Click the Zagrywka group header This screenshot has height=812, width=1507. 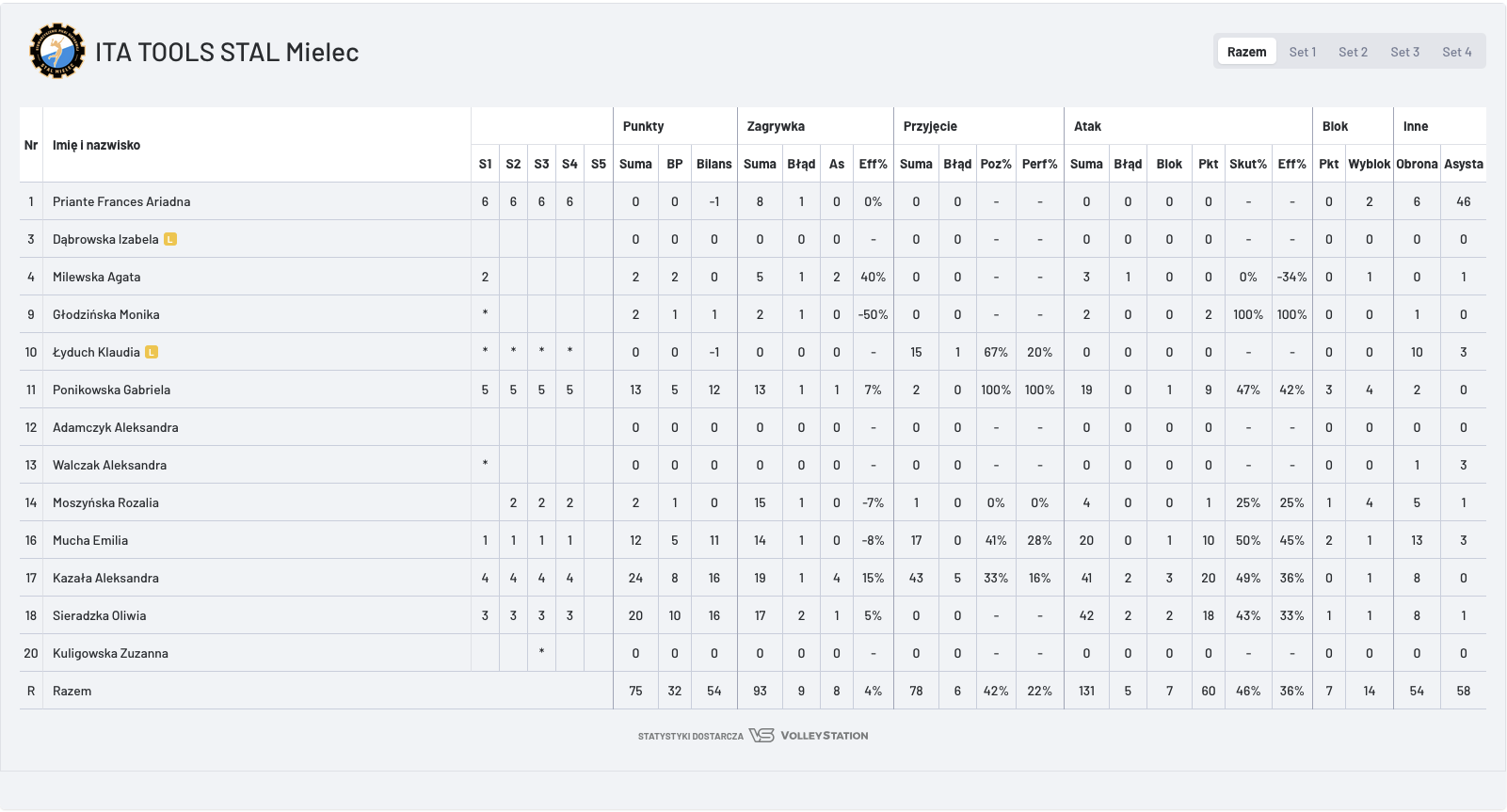click(776, 126)
